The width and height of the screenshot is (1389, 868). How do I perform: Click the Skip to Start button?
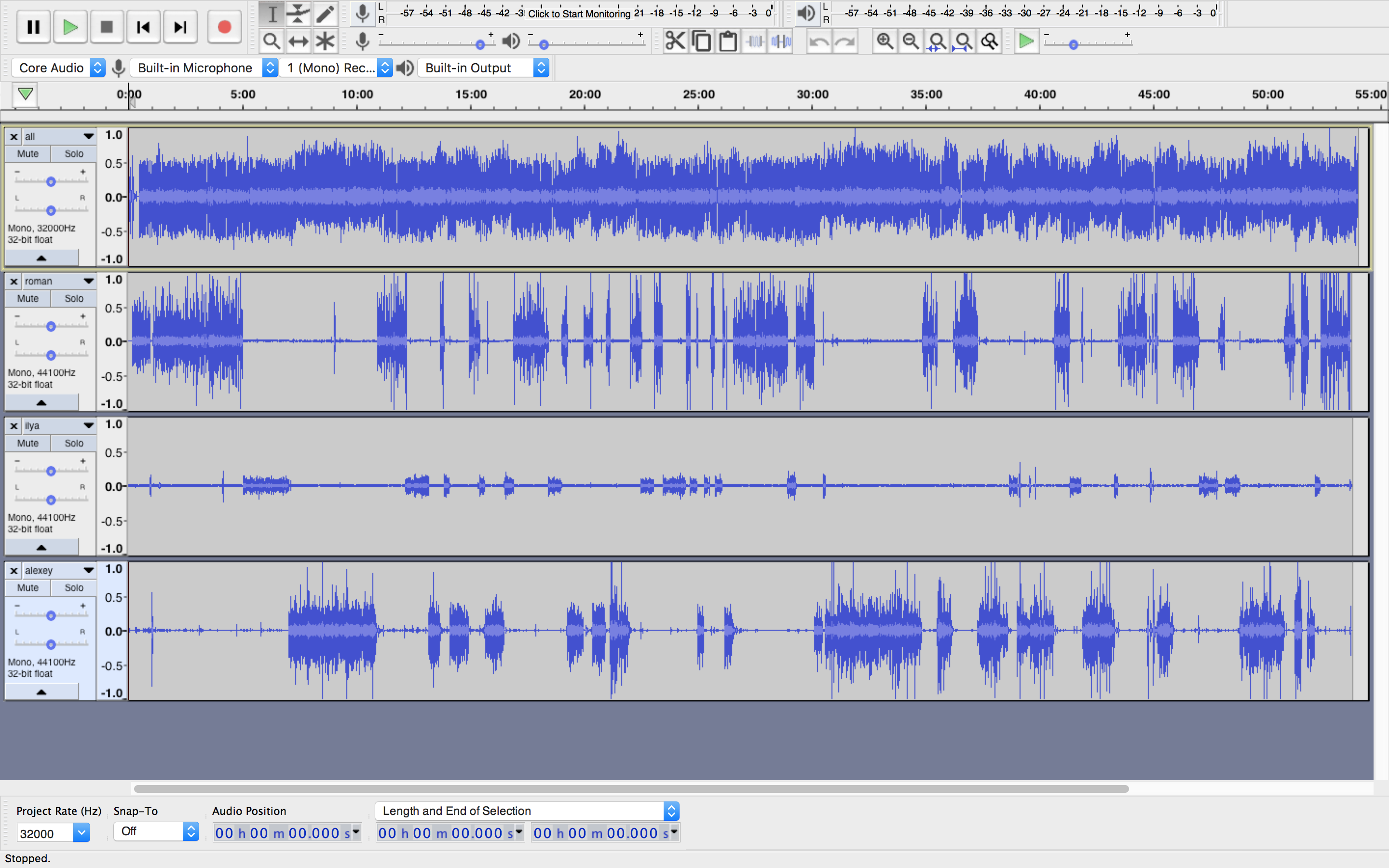point(143,27)
